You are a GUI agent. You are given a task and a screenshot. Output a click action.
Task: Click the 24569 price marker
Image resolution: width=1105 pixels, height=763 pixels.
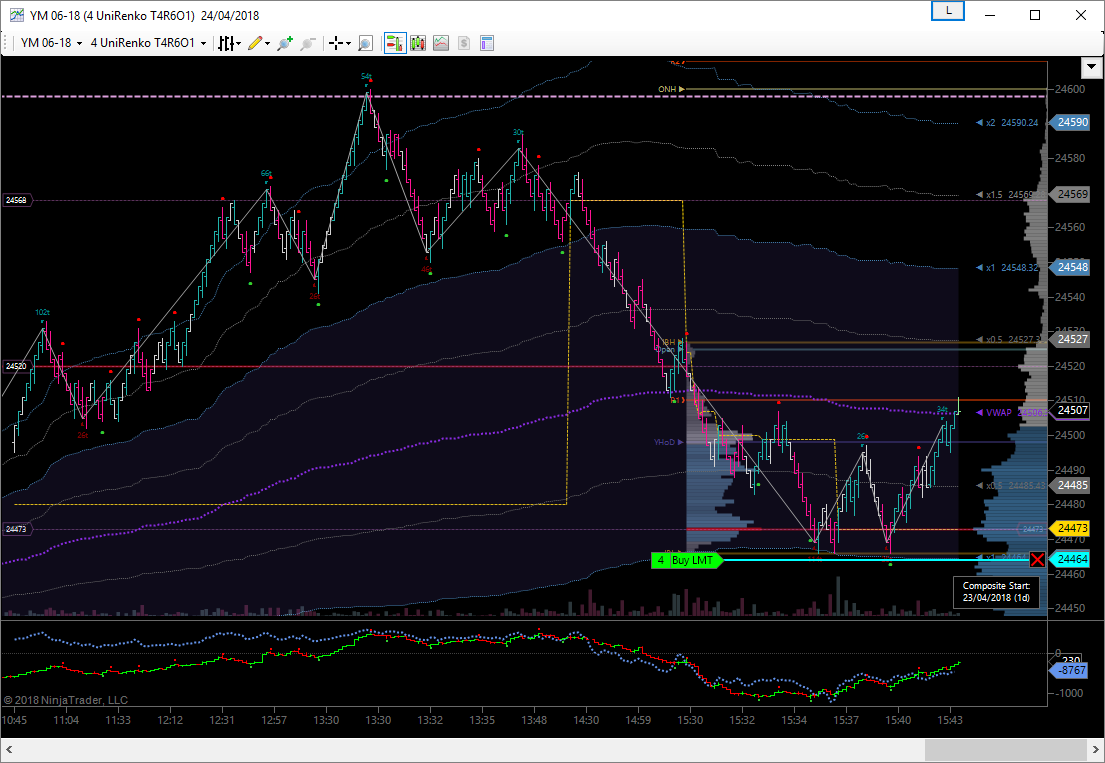1069,194
